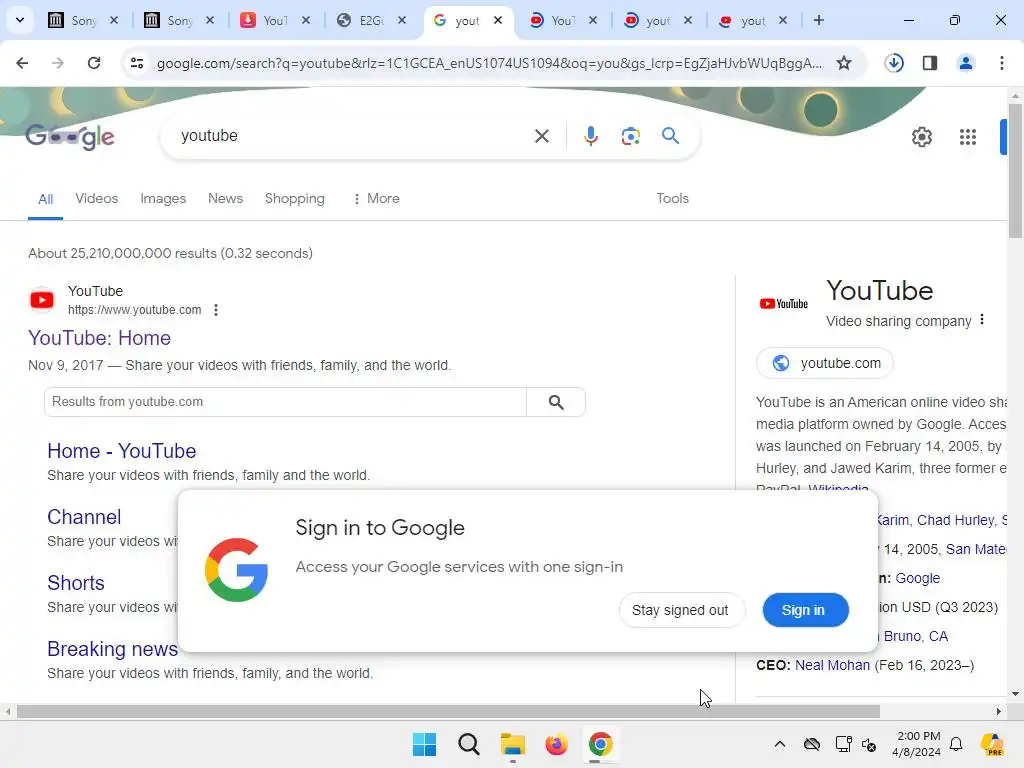The height and width of the screenshot is (768, 1024).
Task: Open the tab search dropdown arrow
Action: pos(20,20)
